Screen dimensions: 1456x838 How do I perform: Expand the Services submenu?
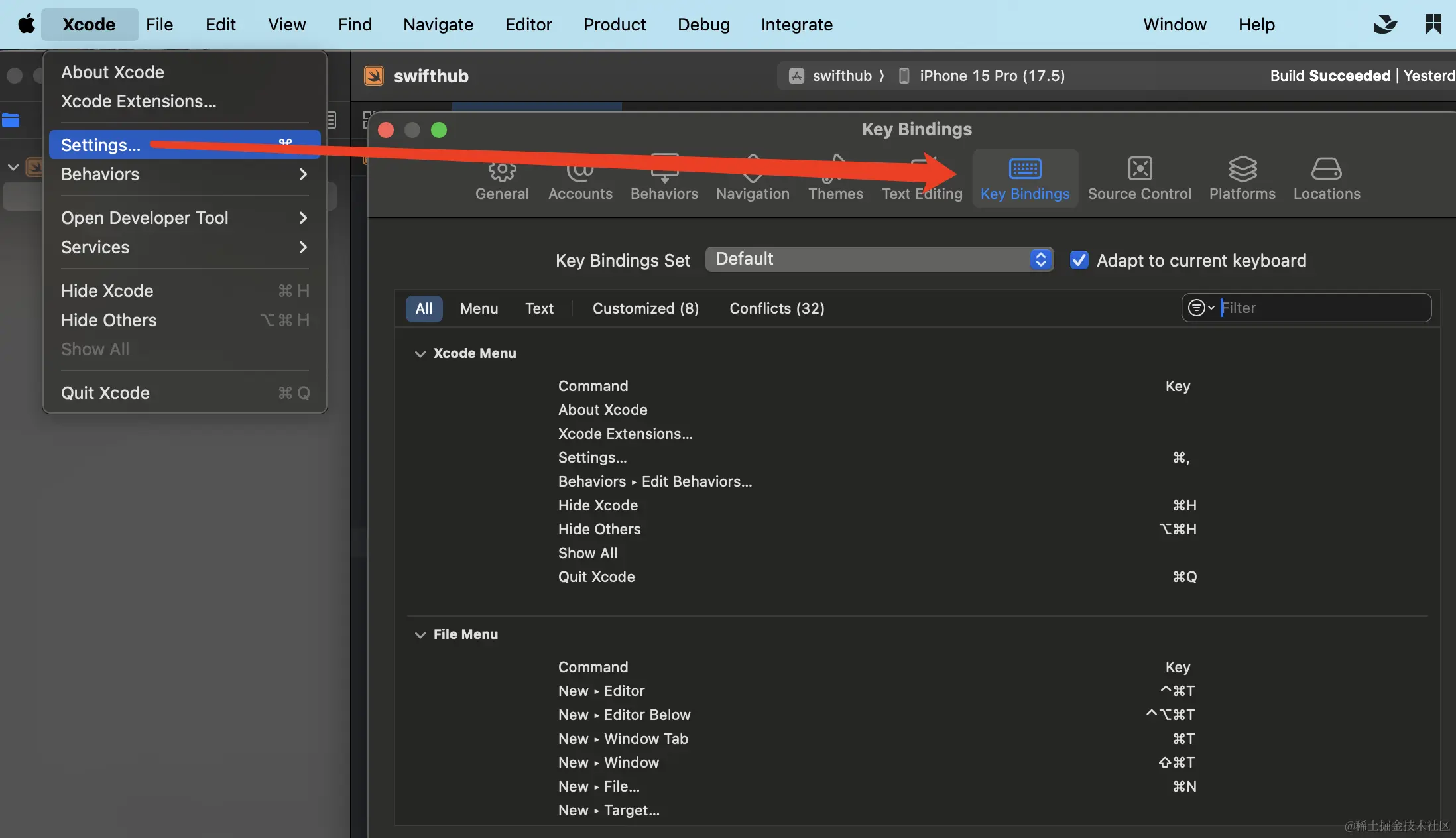pyautogui.click(x=184, y=247)
